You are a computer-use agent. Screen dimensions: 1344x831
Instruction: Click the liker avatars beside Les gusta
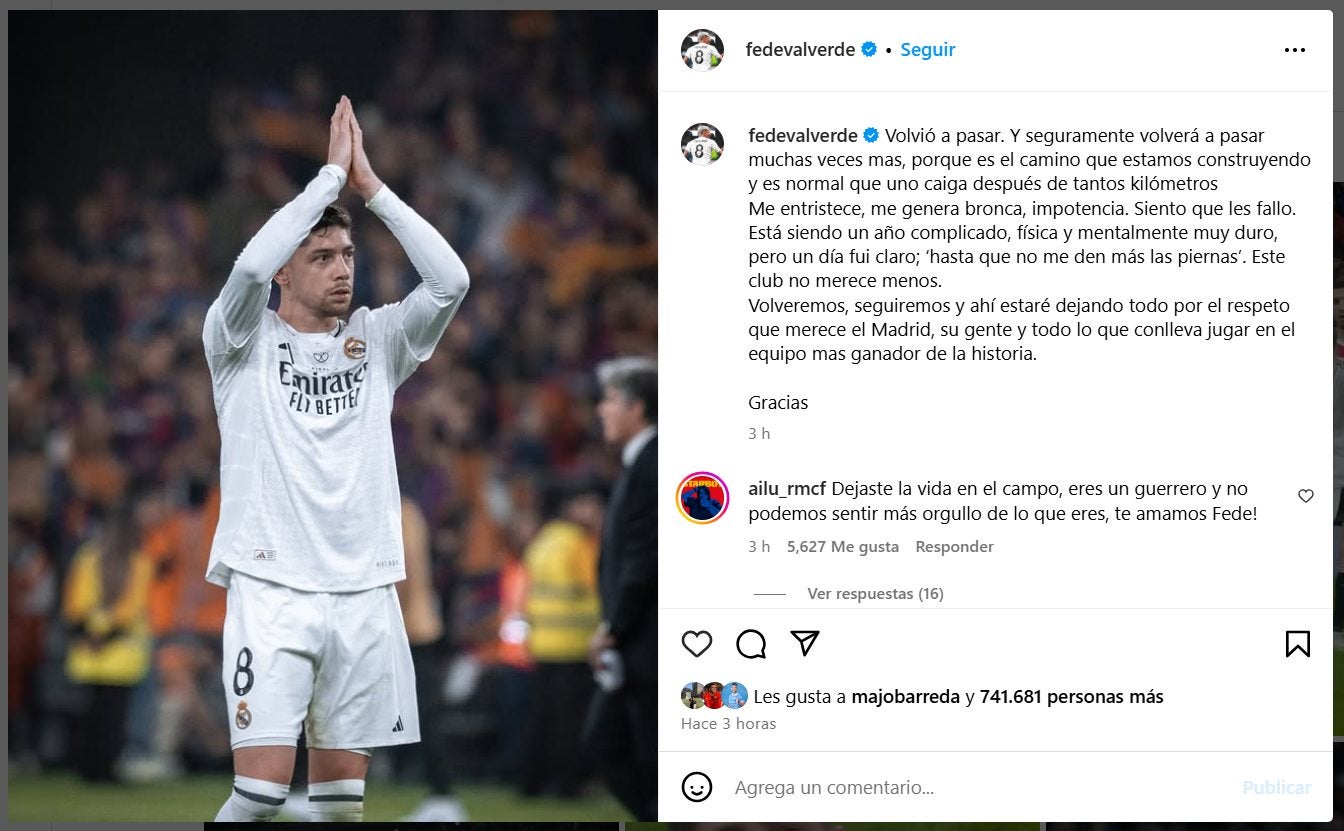coord(714,696)
